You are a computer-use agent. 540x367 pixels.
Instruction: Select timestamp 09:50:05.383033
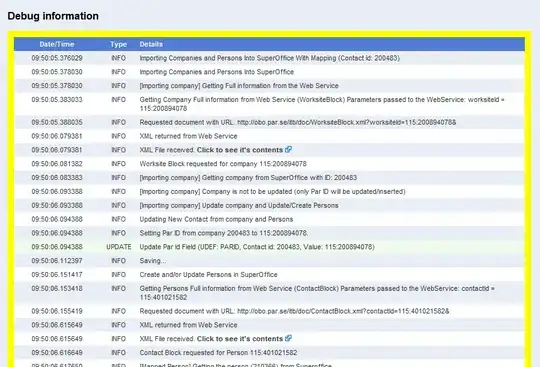(57, 99)
